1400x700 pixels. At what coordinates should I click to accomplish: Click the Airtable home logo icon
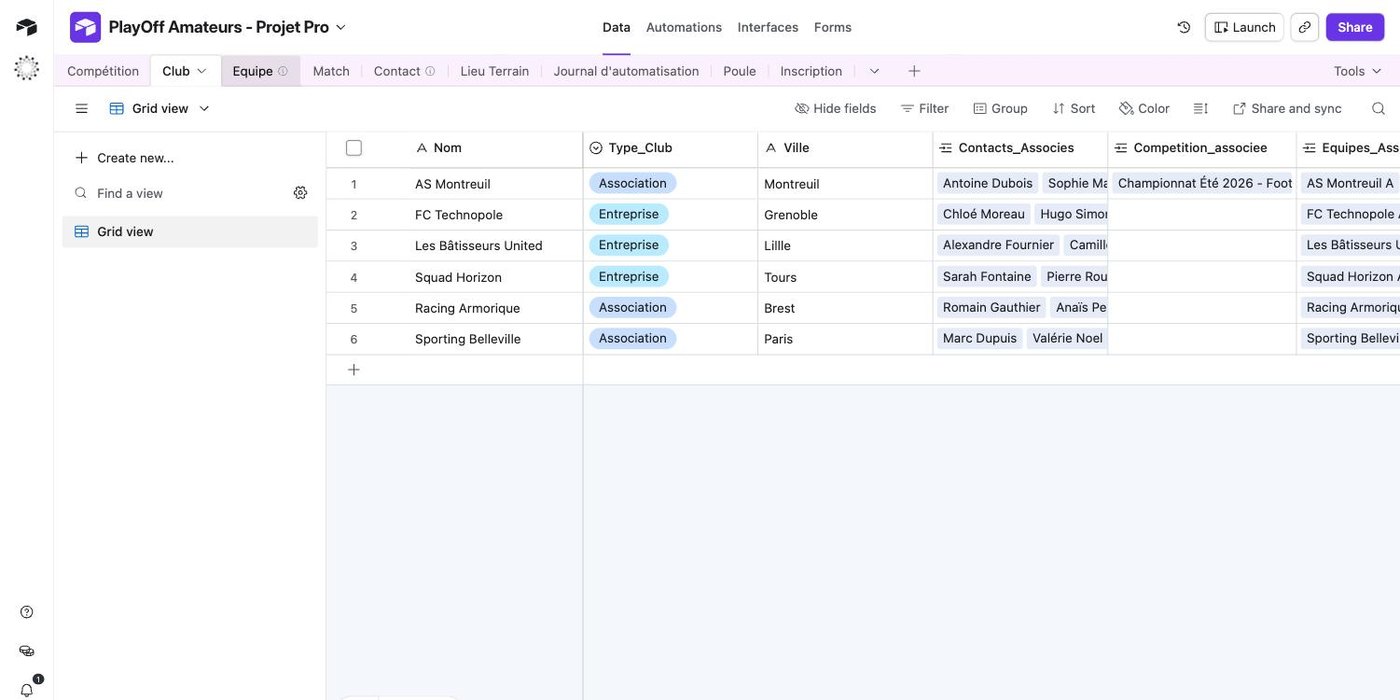[26, 27]
